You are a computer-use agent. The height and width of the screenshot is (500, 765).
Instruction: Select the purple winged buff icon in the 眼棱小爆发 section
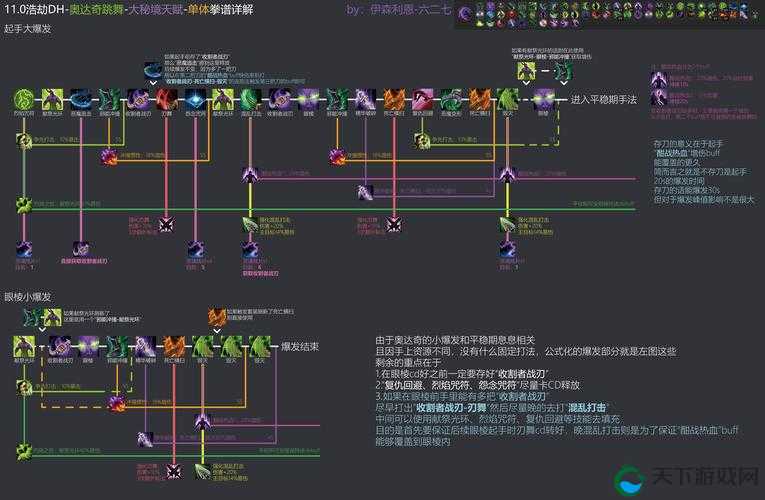point(202,421)
